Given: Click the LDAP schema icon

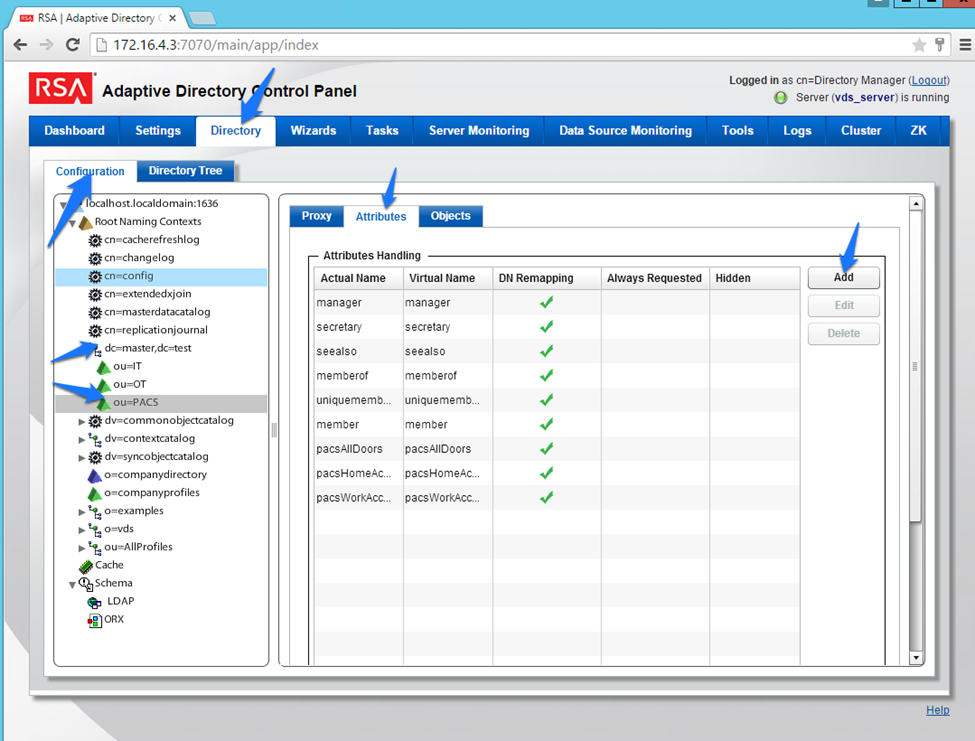Looking at the screenshot, I should pyautogui.click(x=95, y=602).
